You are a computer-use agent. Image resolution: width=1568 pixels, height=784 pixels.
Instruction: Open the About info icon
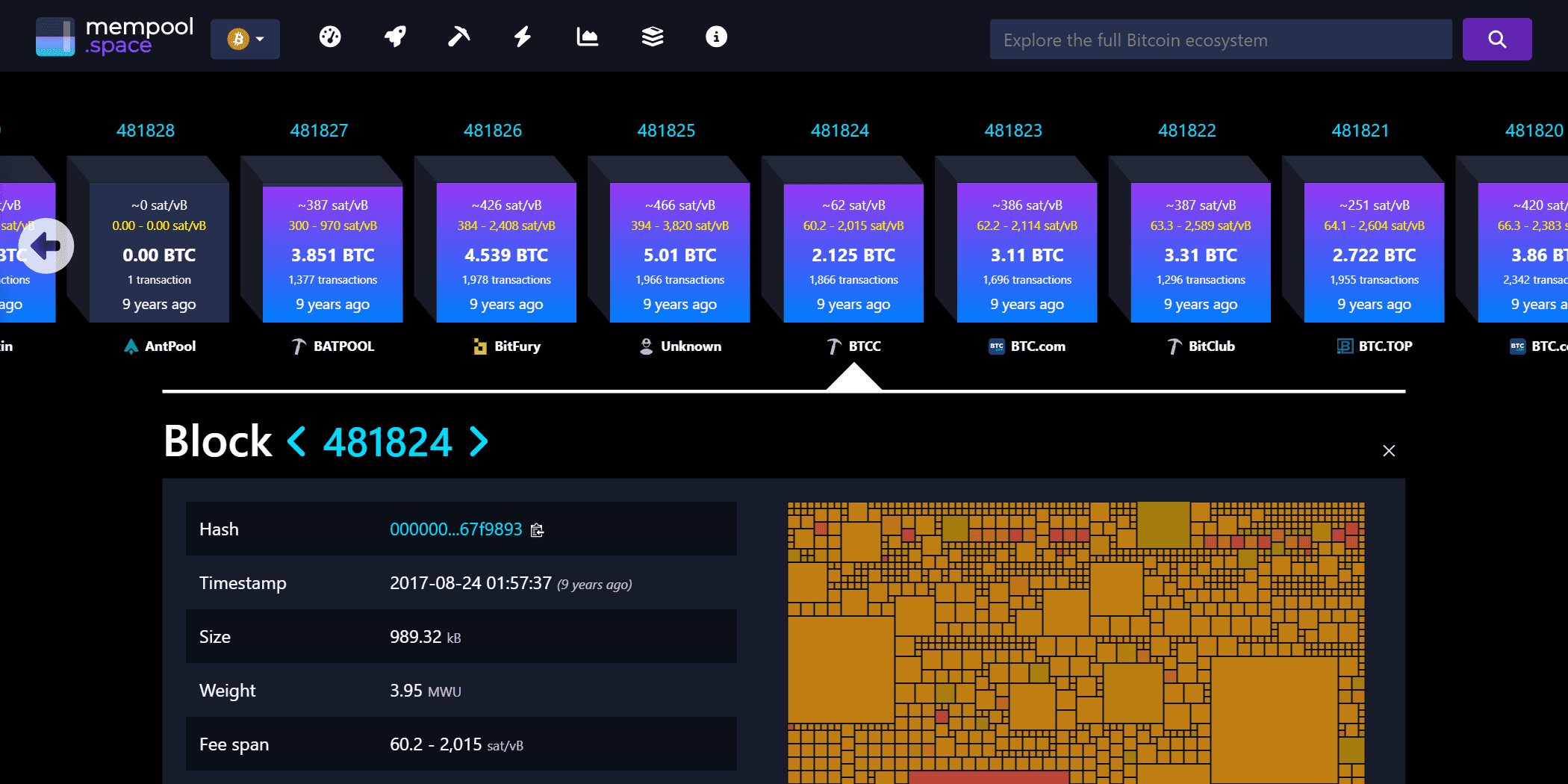click(716, 37)
